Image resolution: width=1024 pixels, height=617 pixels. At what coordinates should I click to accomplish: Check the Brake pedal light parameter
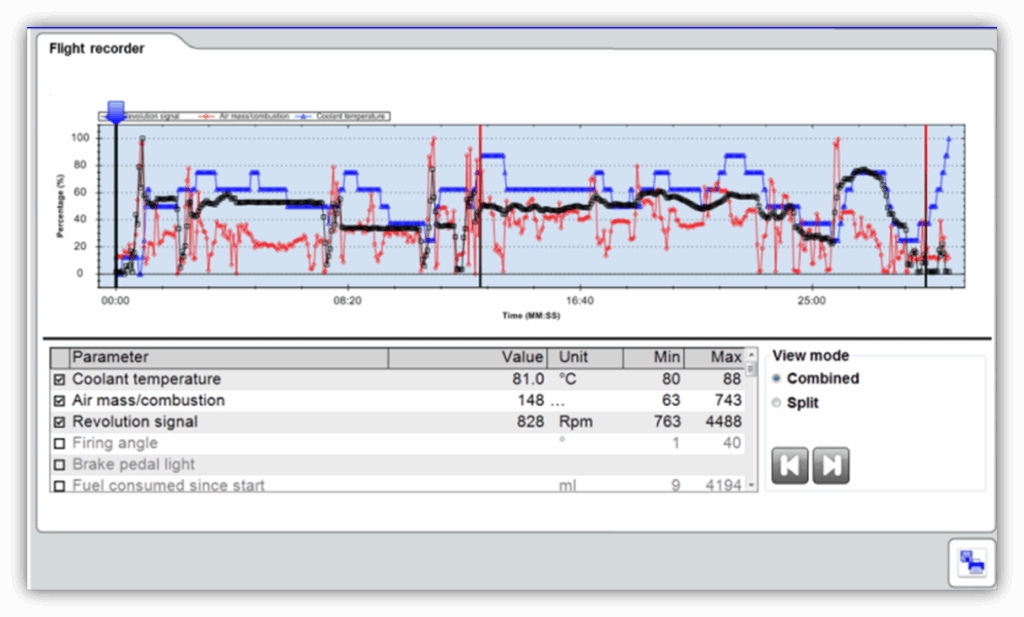click(x=59, y=465)
